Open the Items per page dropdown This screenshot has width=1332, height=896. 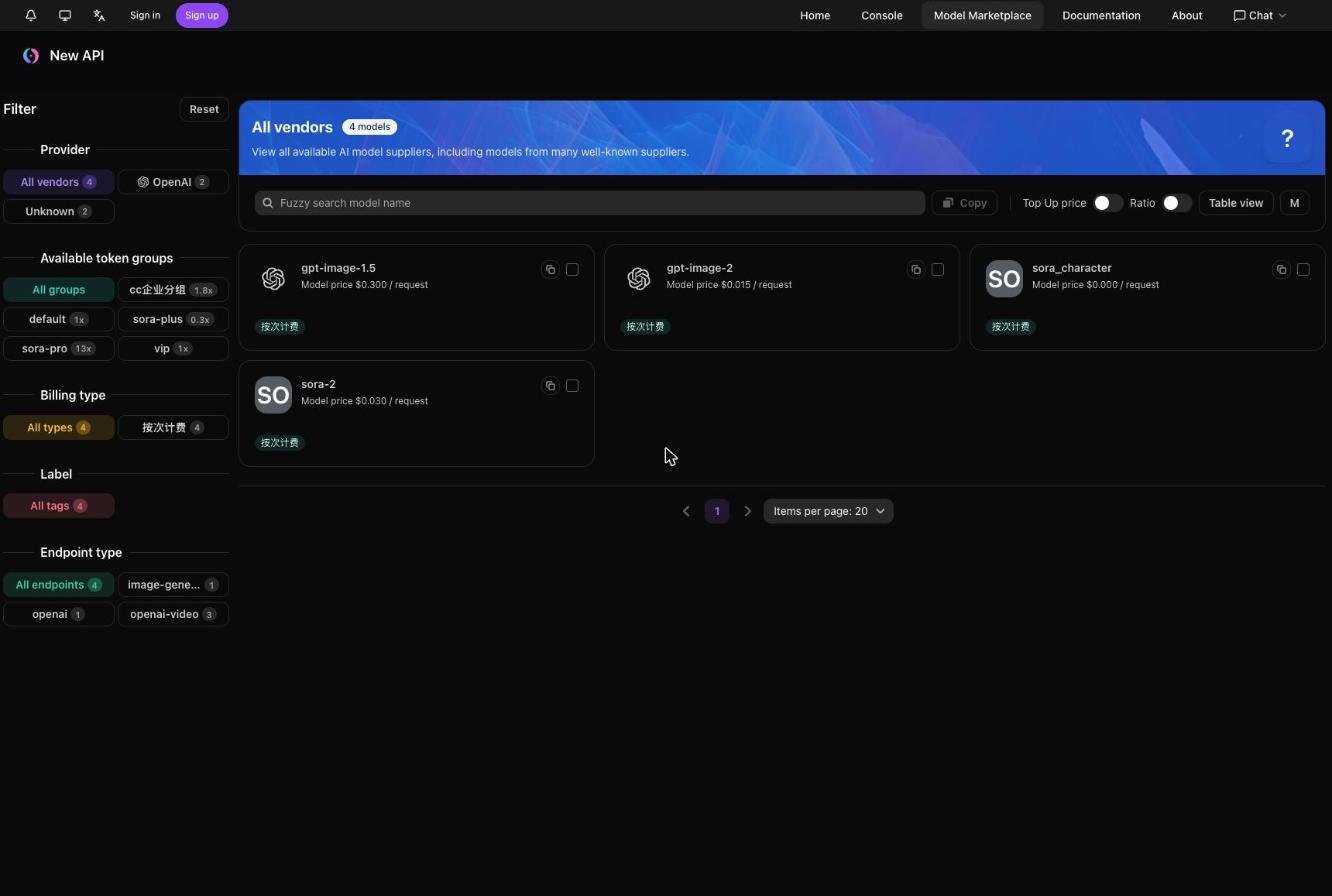828,511
